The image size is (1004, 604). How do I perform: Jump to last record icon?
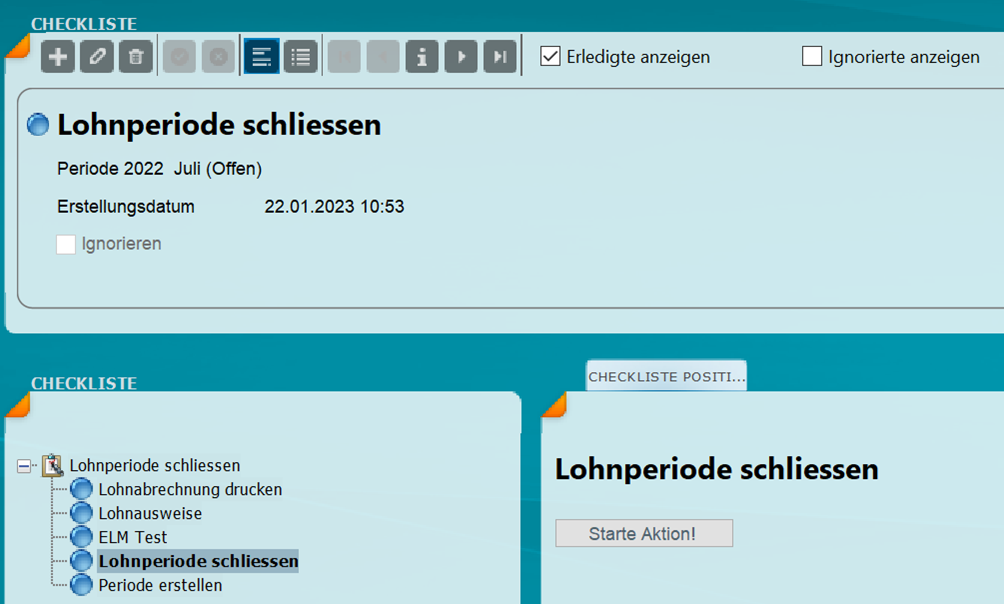click(x=500, y=57)
